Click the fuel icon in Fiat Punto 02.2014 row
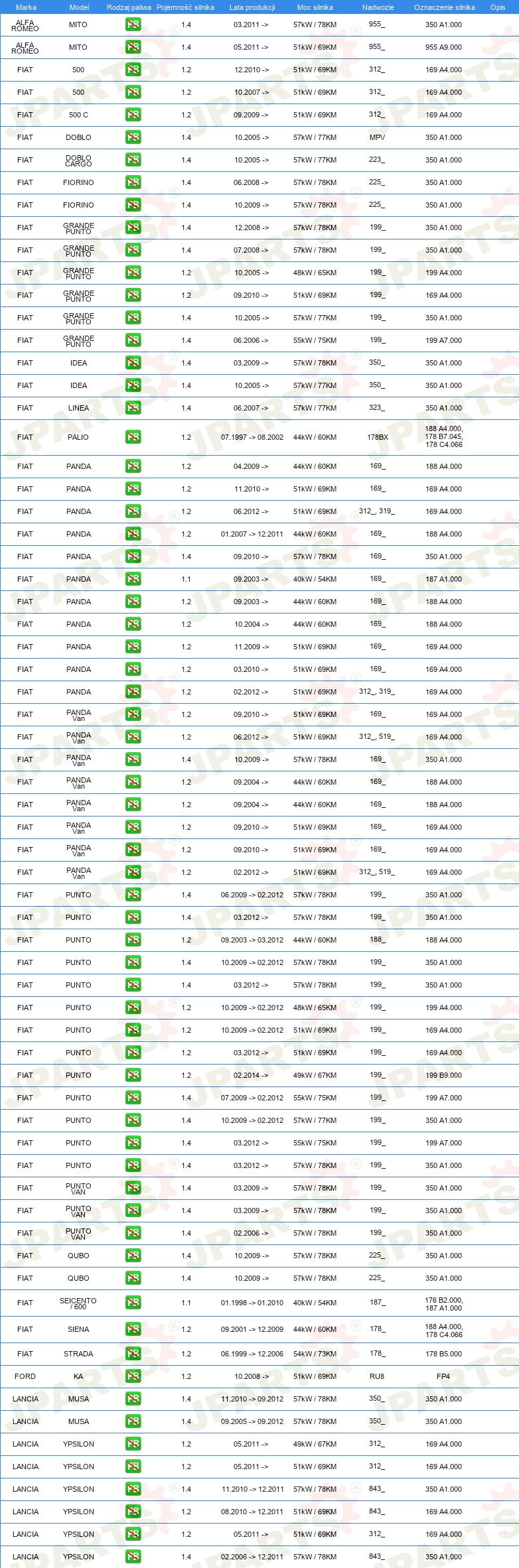 point(133,1075)
